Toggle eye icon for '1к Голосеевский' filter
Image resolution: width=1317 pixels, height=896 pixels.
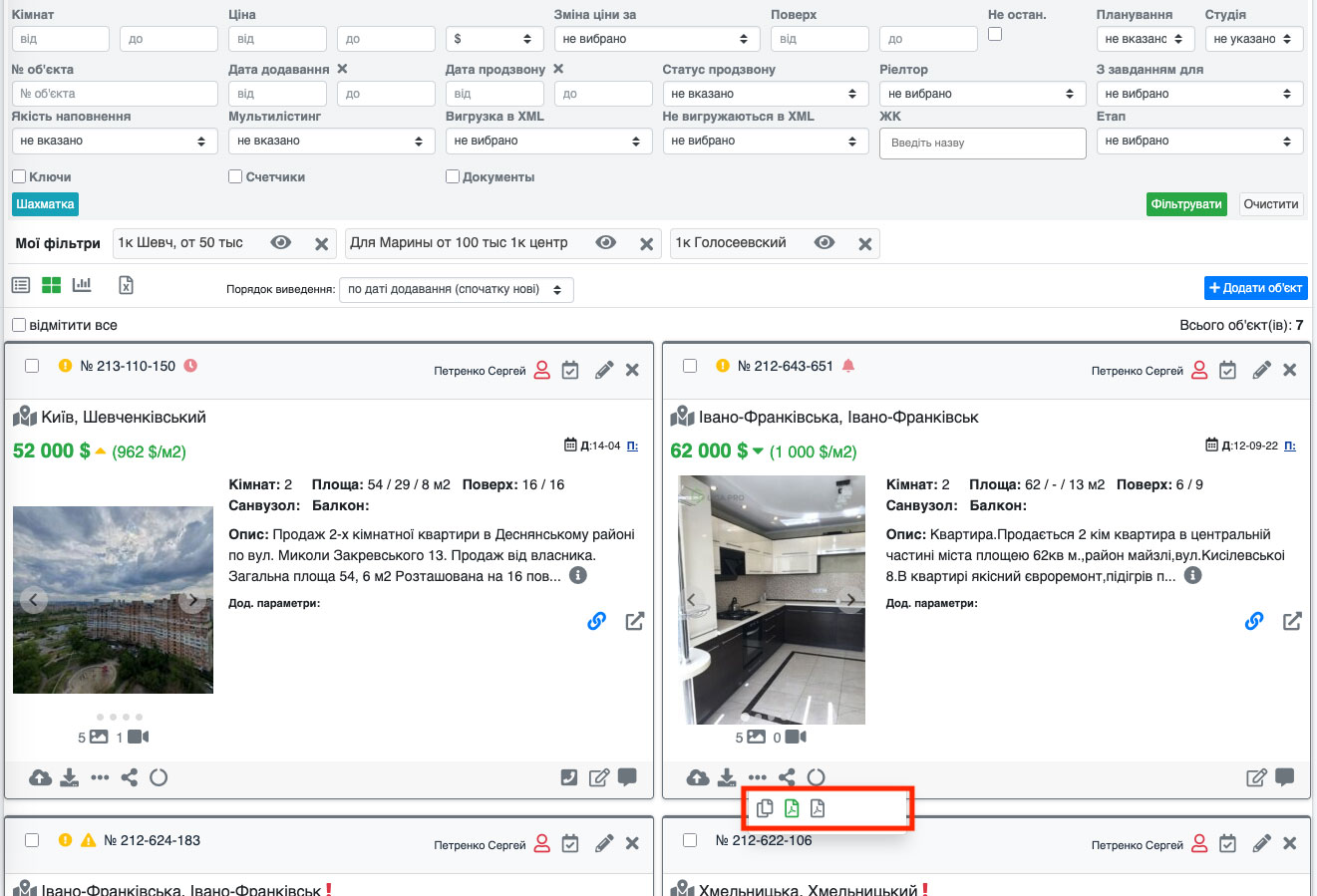[823, 243]
